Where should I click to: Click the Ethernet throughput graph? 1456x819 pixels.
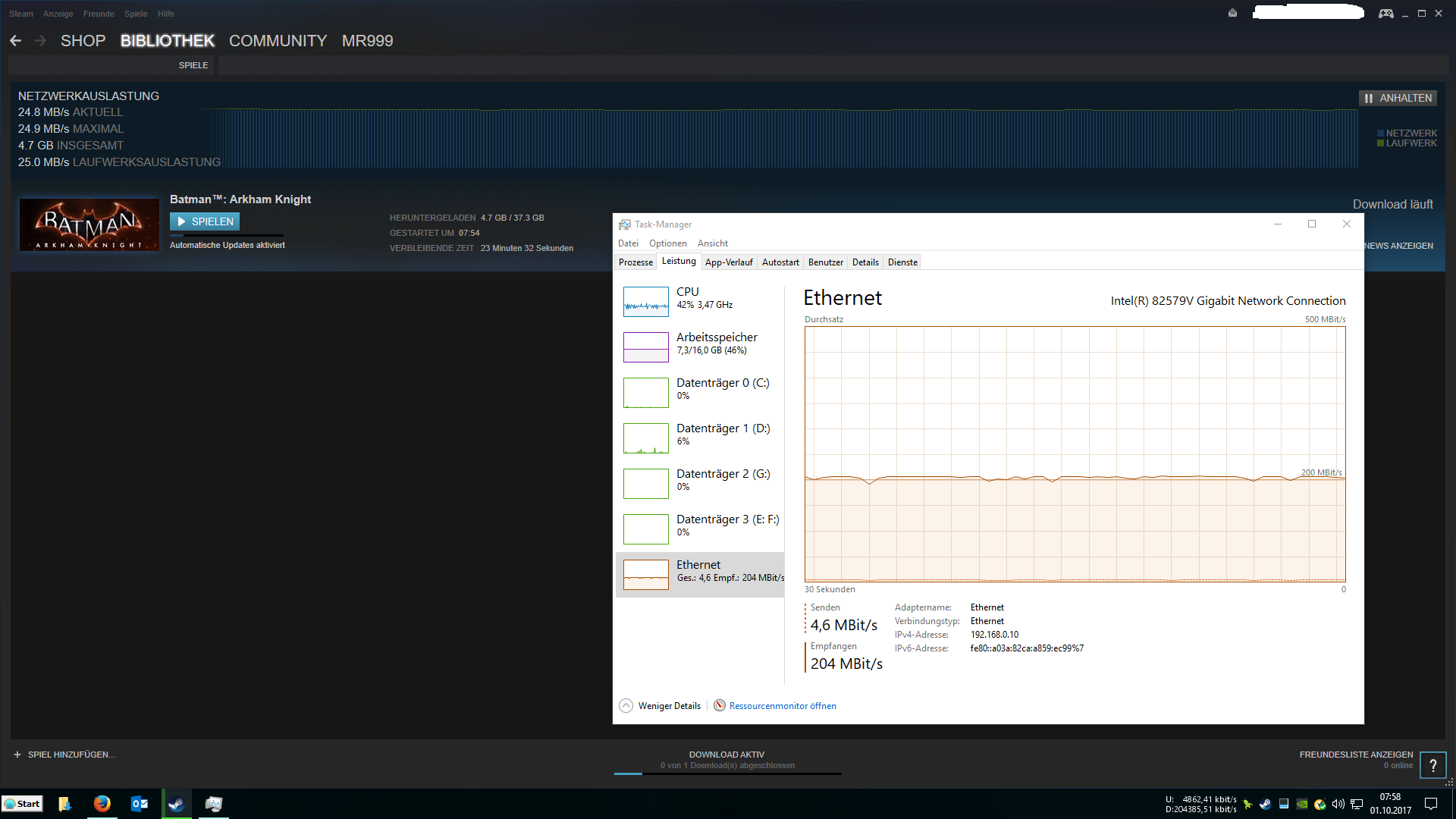click(x=1075, y=454)
